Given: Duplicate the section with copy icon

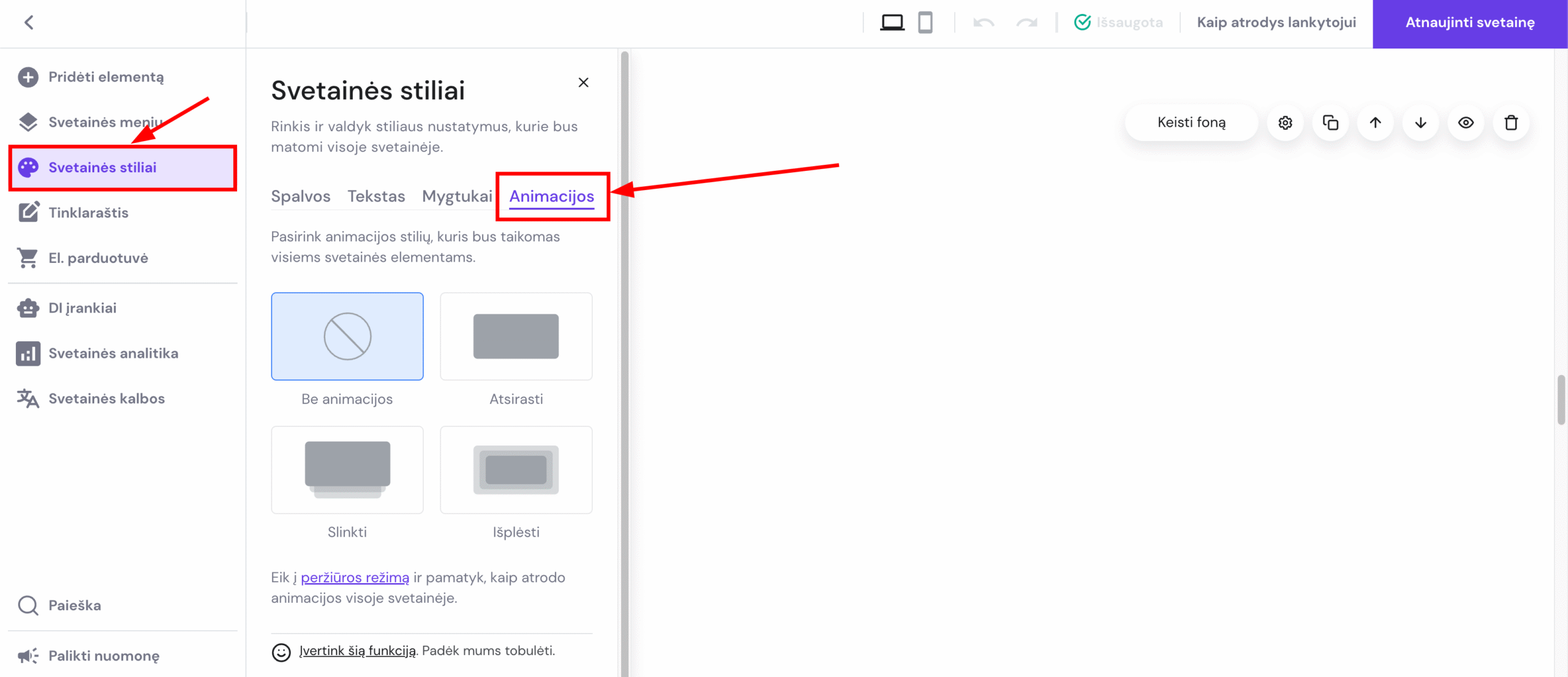Looking at the screenshot, I should pyautogui.click(x=1330, y=123).
